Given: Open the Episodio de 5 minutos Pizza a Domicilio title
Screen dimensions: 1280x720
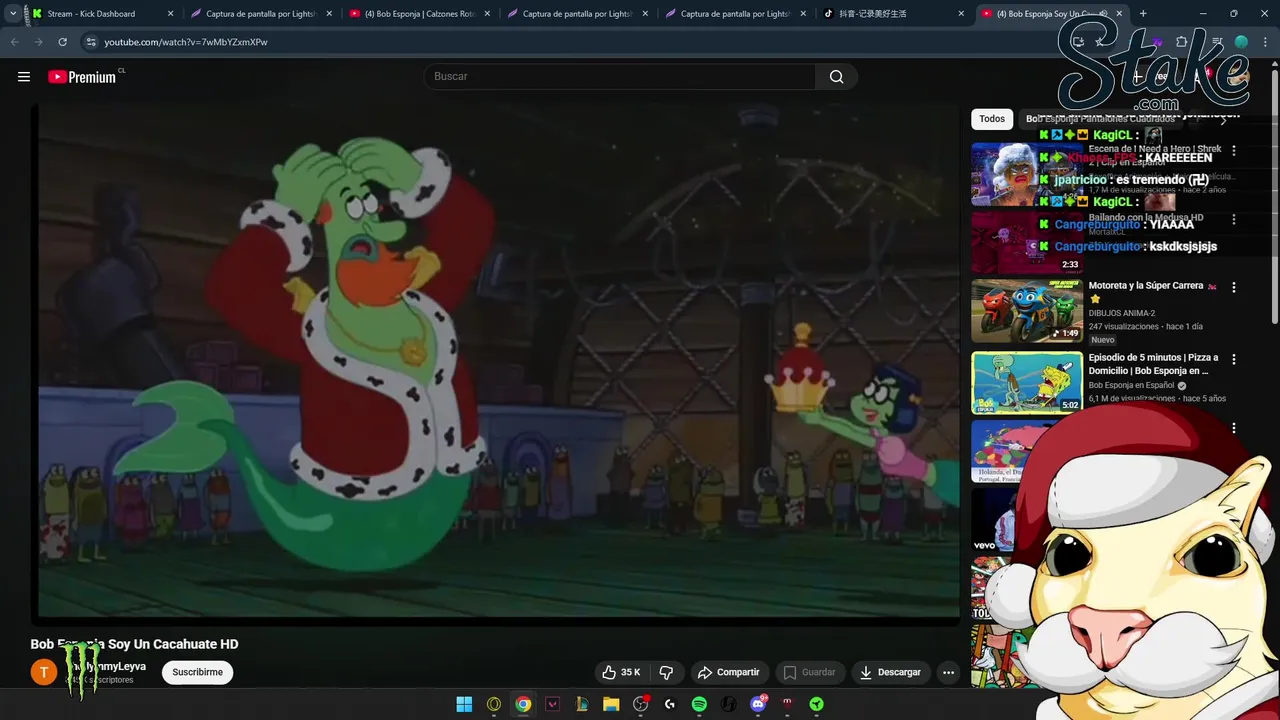Looking at the screenshot, I should [x=1153, y=364].
